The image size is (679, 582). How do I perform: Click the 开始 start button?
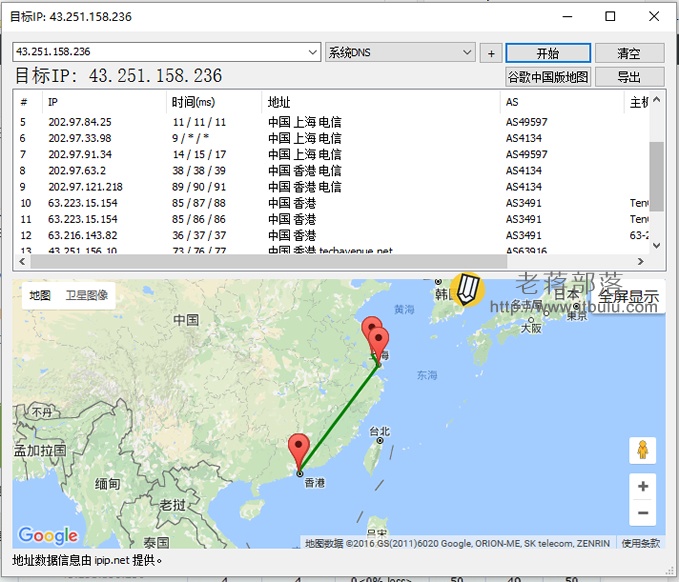[x=548, y=53]
